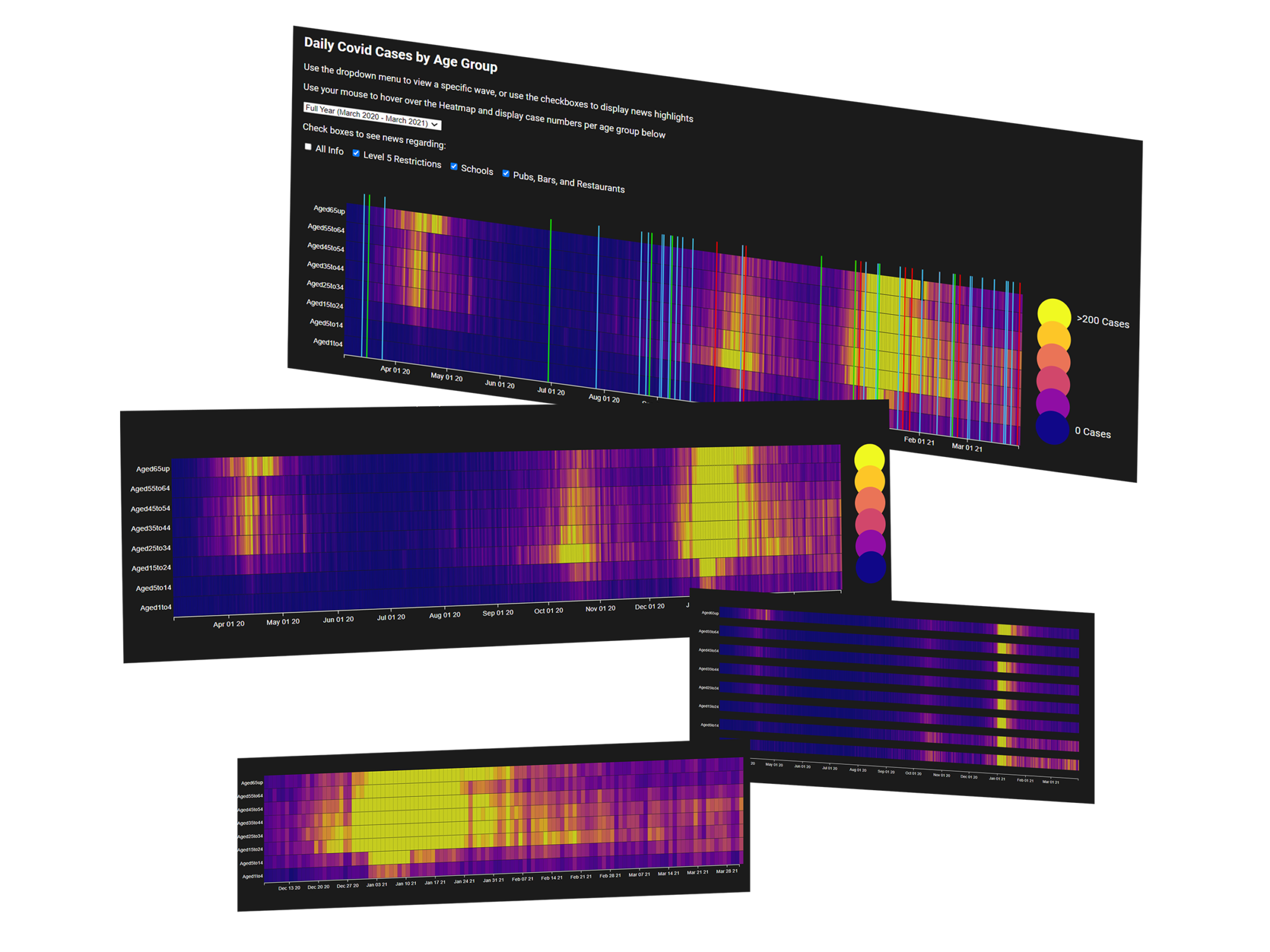Click the 0 Cases legend label
The height and width of the screenshot is (952, 1270).
pos(1093,432)
